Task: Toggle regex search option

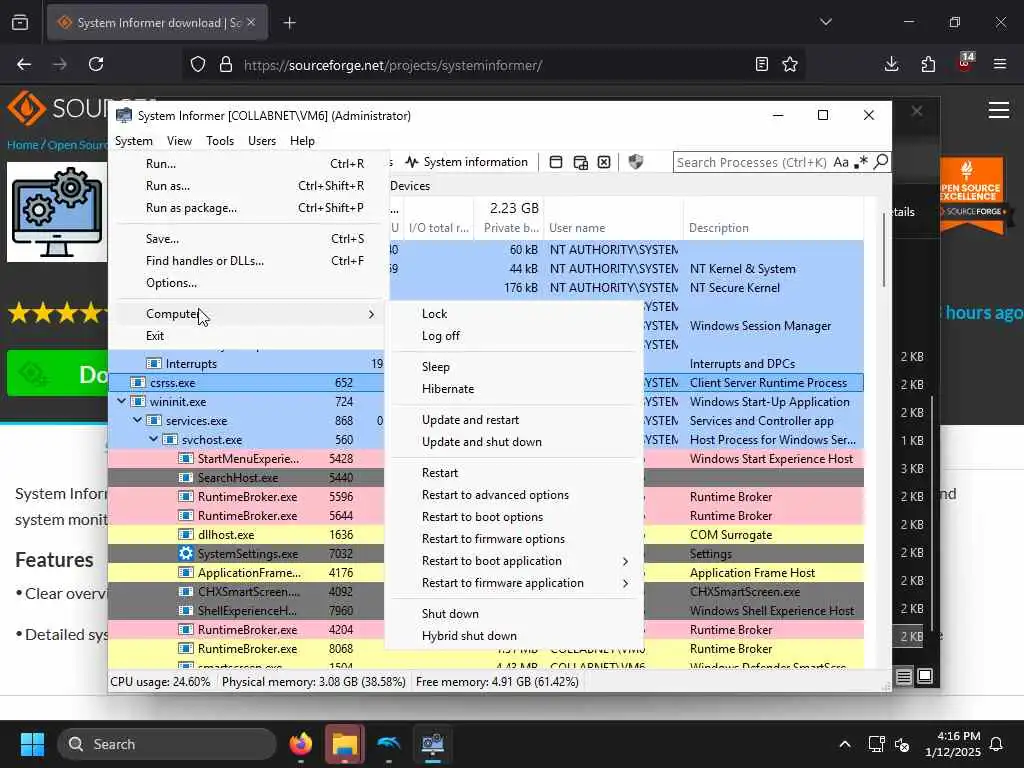Action: click(861, 162)
